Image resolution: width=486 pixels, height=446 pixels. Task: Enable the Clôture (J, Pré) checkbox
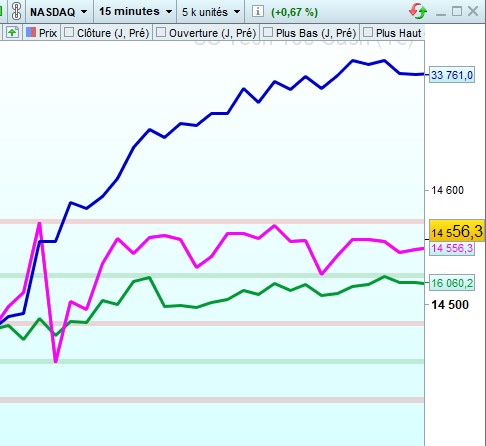tap(69, 32)
